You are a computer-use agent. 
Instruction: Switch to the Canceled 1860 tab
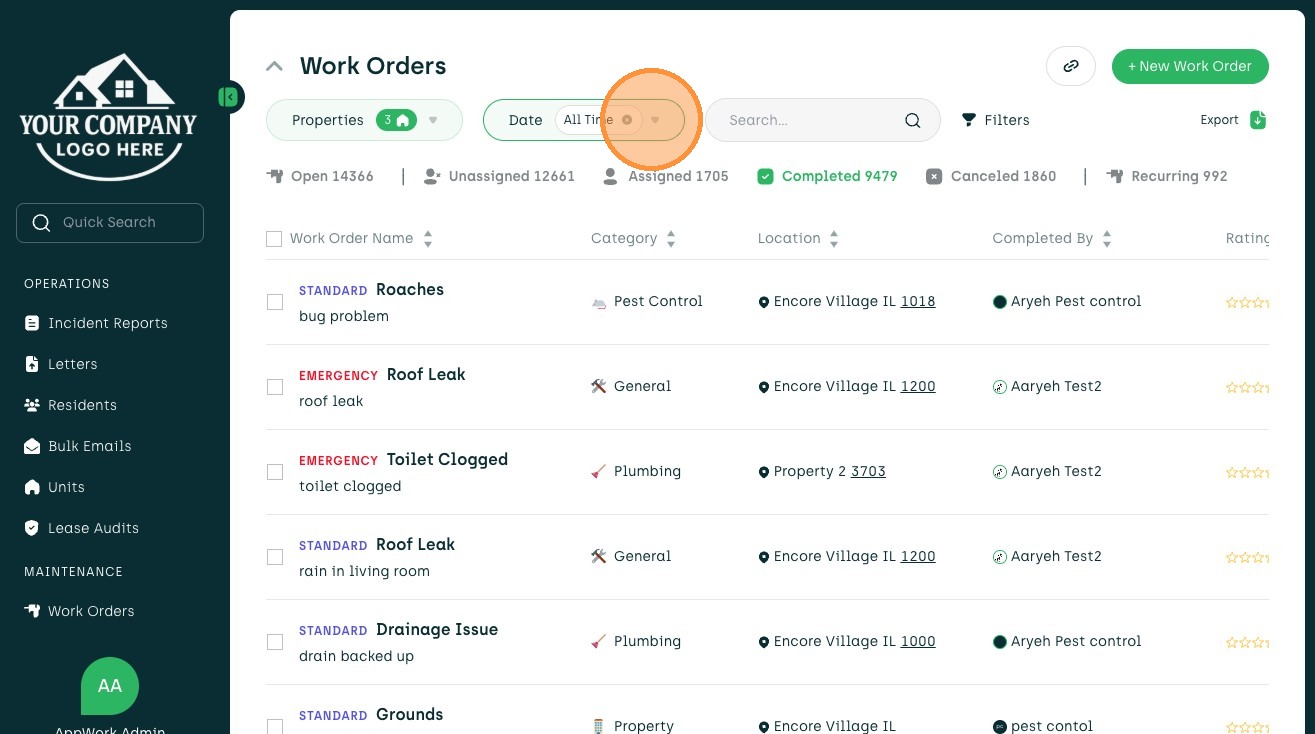click(991, 176)
